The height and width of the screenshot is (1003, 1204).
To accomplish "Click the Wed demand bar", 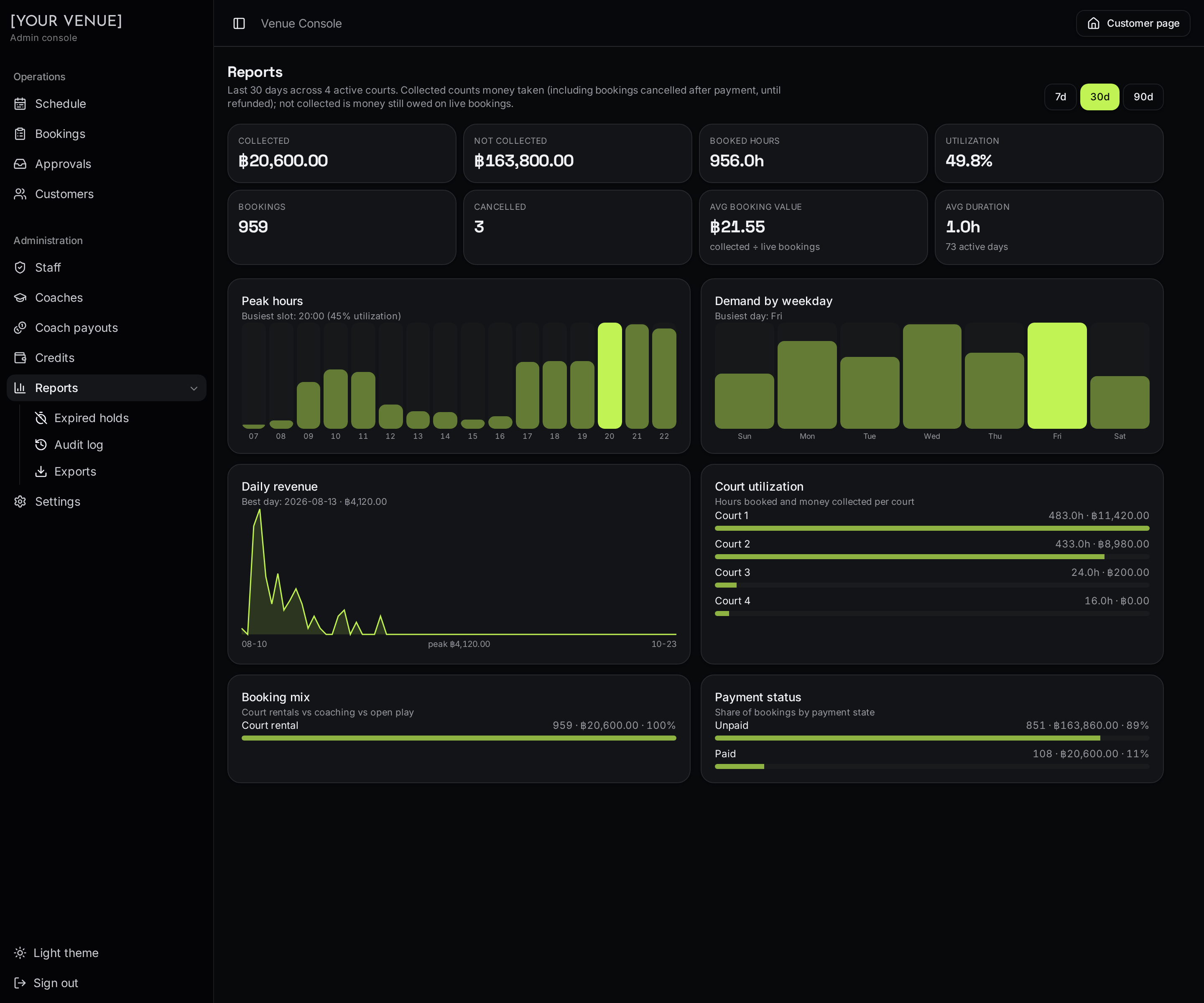I will coord(932,376).
